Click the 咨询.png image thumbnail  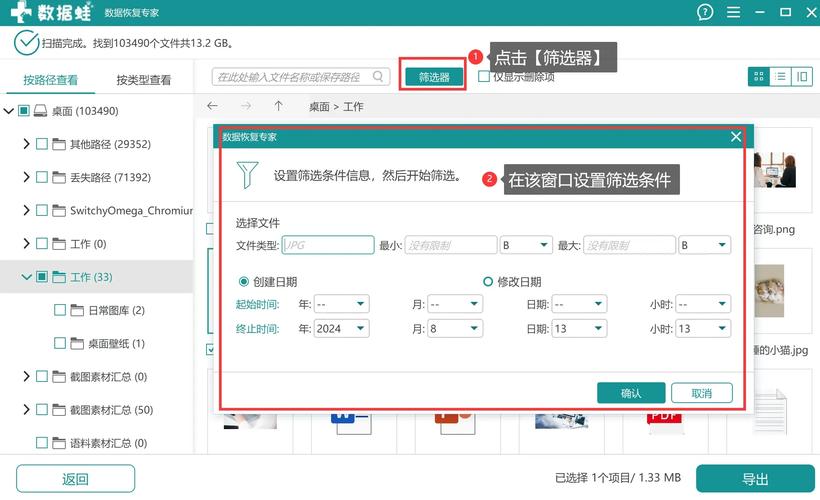[x=775, y=170]
